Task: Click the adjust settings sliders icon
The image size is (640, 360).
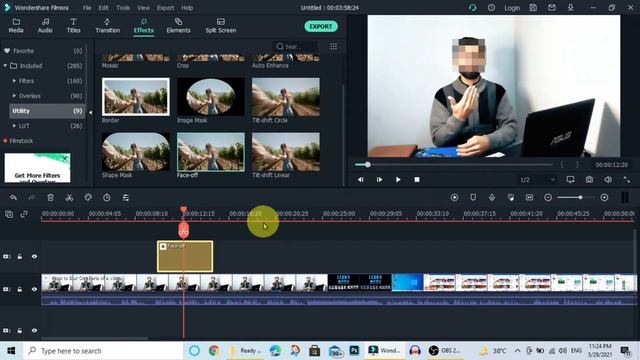Action: click(x=126, y=198)
